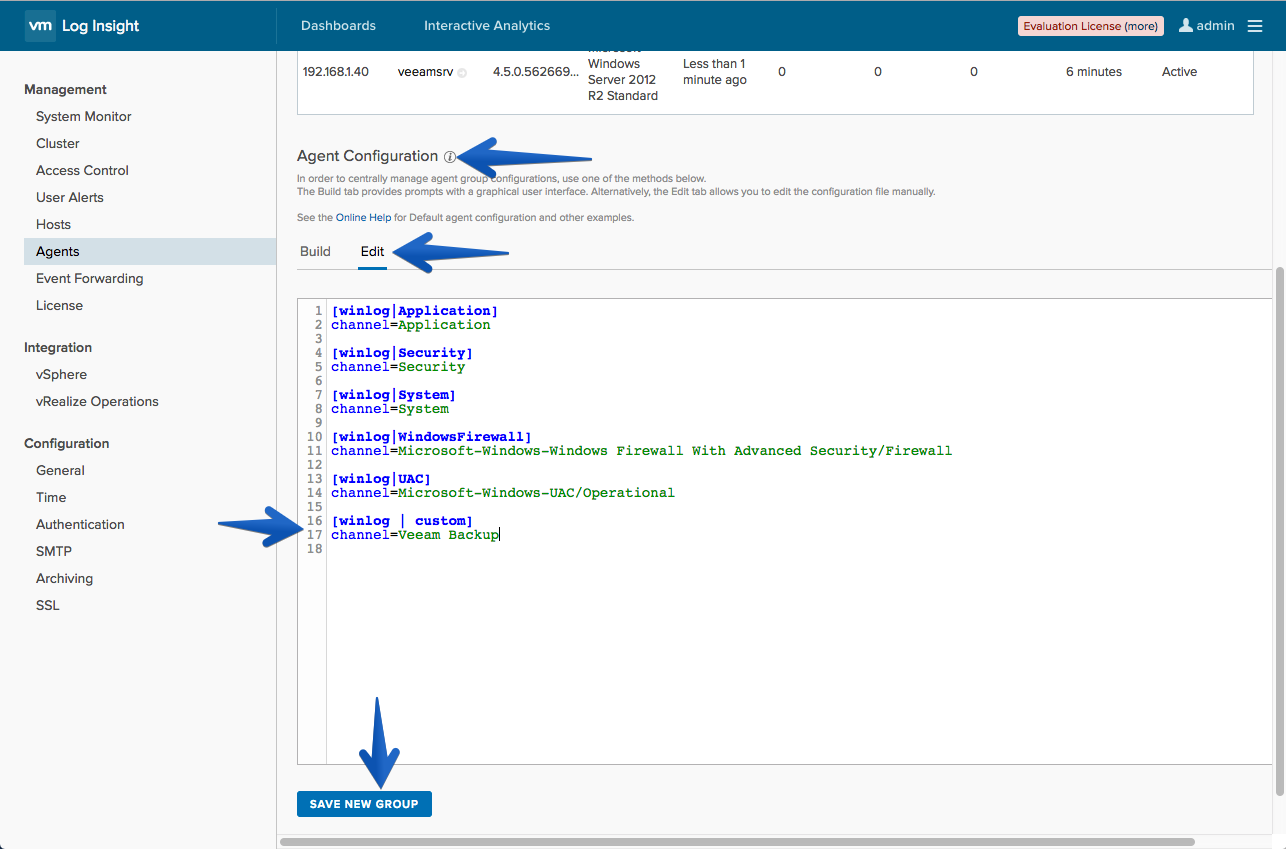Screen dimensions: 1286x849
Task: Click the [winlog|Application] line
Action: pos(414,311)
